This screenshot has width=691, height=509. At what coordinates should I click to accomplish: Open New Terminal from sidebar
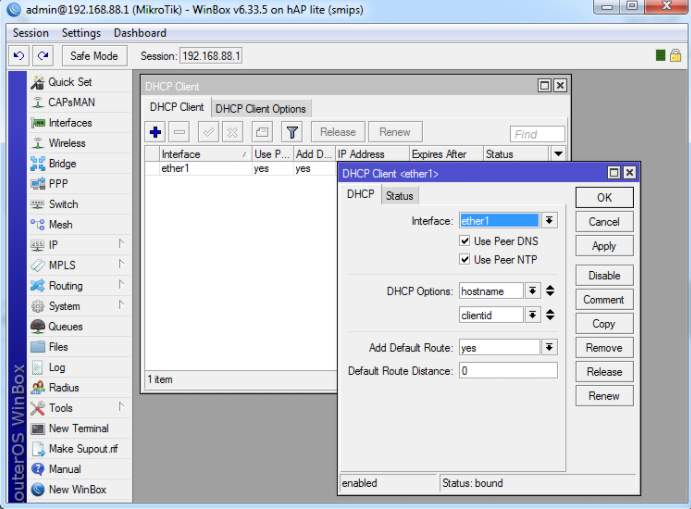coord(78,428)
